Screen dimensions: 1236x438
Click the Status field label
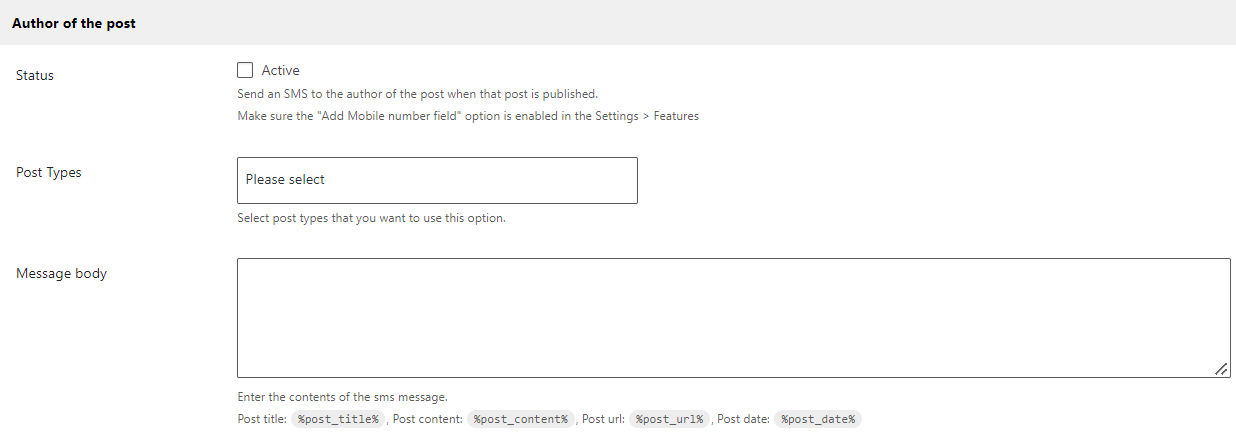(35, 75)
